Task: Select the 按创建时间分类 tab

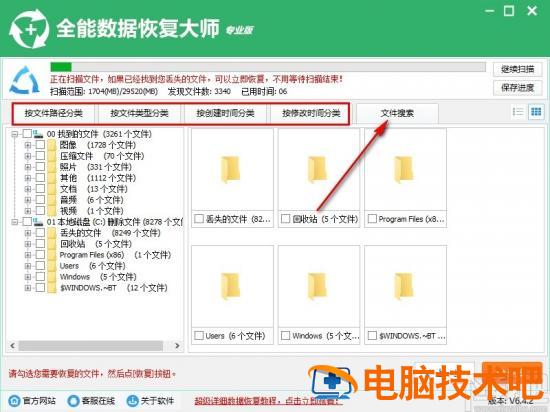Action: point(225,113)
